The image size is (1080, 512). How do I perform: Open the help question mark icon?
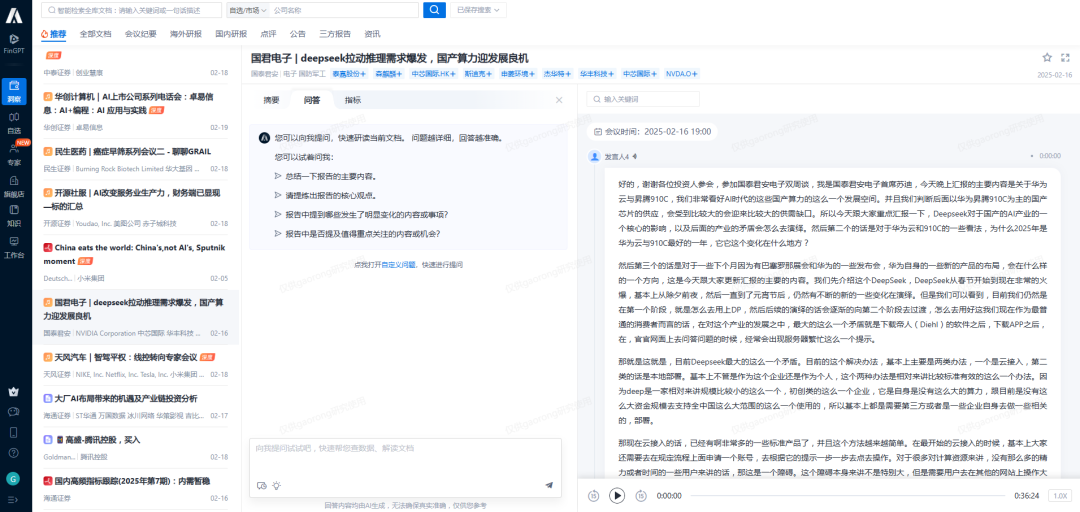[x=13, y=453]
